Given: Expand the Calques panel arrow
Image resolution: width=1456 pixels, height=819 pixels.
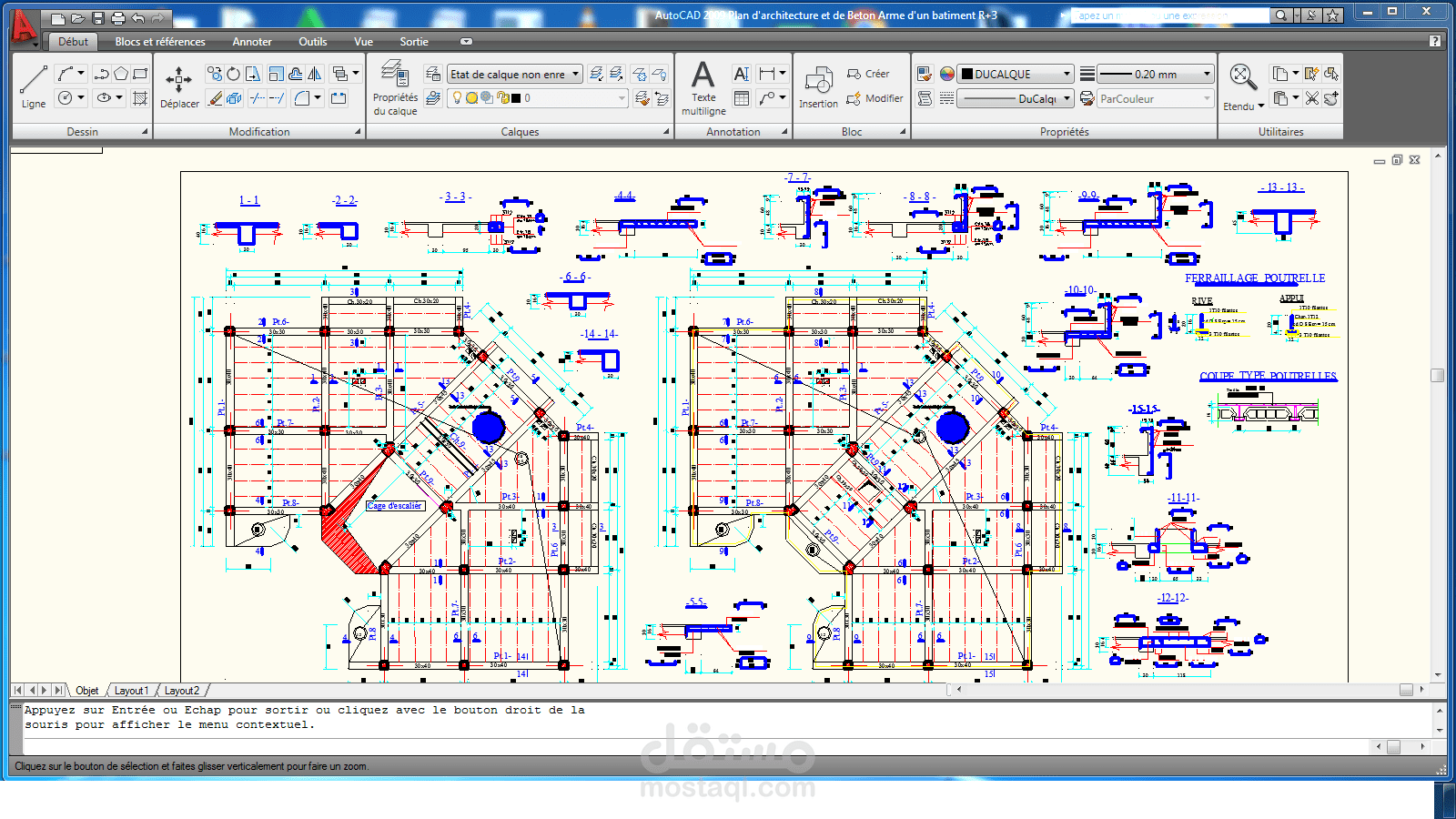Looking at the screenshot, I should click(666, 132).
